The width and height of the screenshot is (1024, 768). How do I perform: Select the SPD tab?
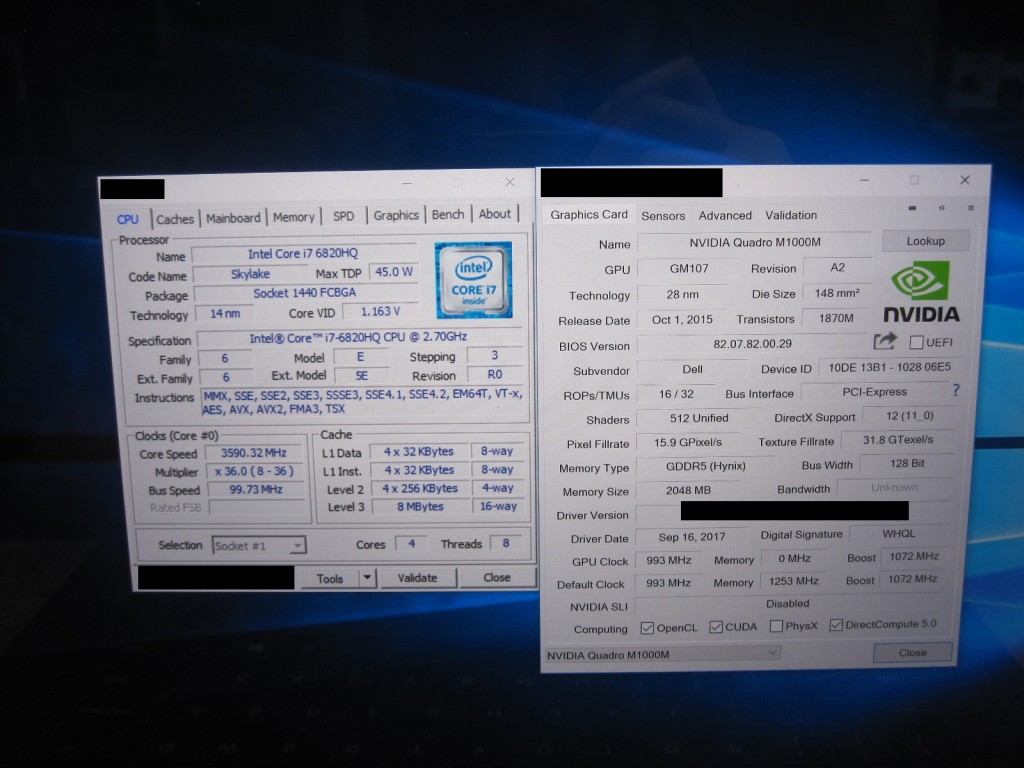click(x=344, y=216)
